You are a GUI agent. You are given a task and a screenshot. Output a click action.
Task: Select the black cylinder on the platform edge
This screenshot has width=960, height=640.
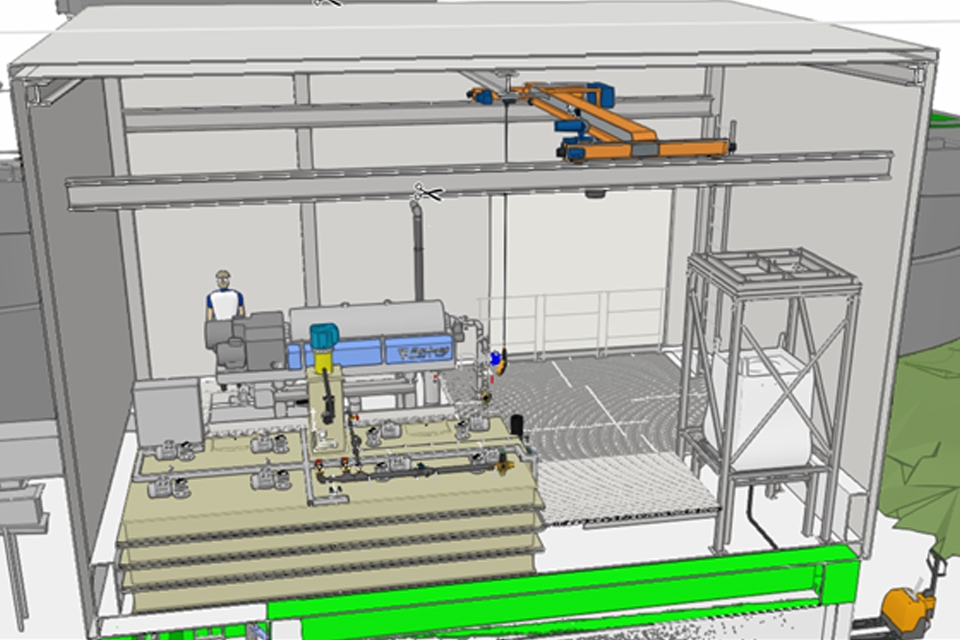tap(518, 426)
